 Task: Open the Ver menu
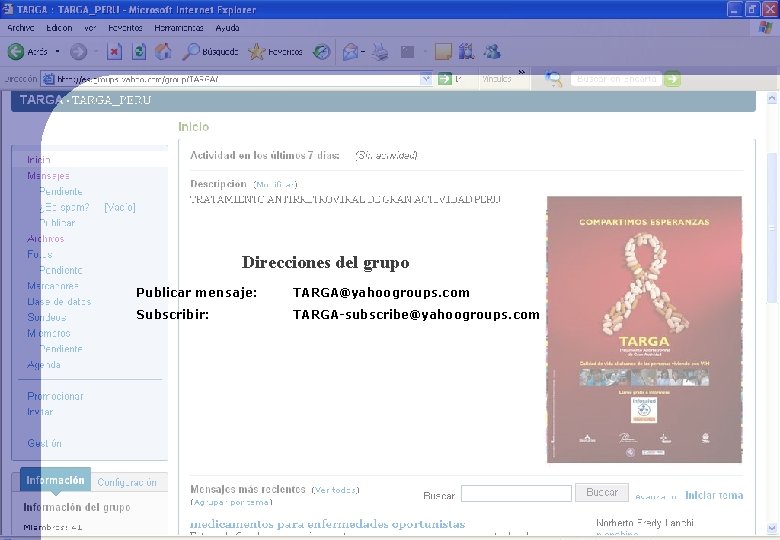[x=90, y=28]
